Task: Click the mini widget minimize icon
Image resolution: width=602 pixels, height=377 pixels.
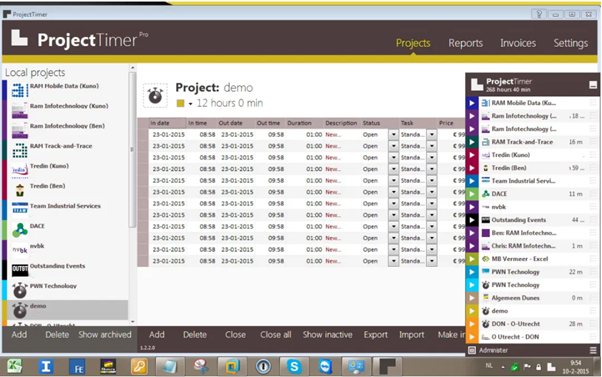Action: click(593, 85)
